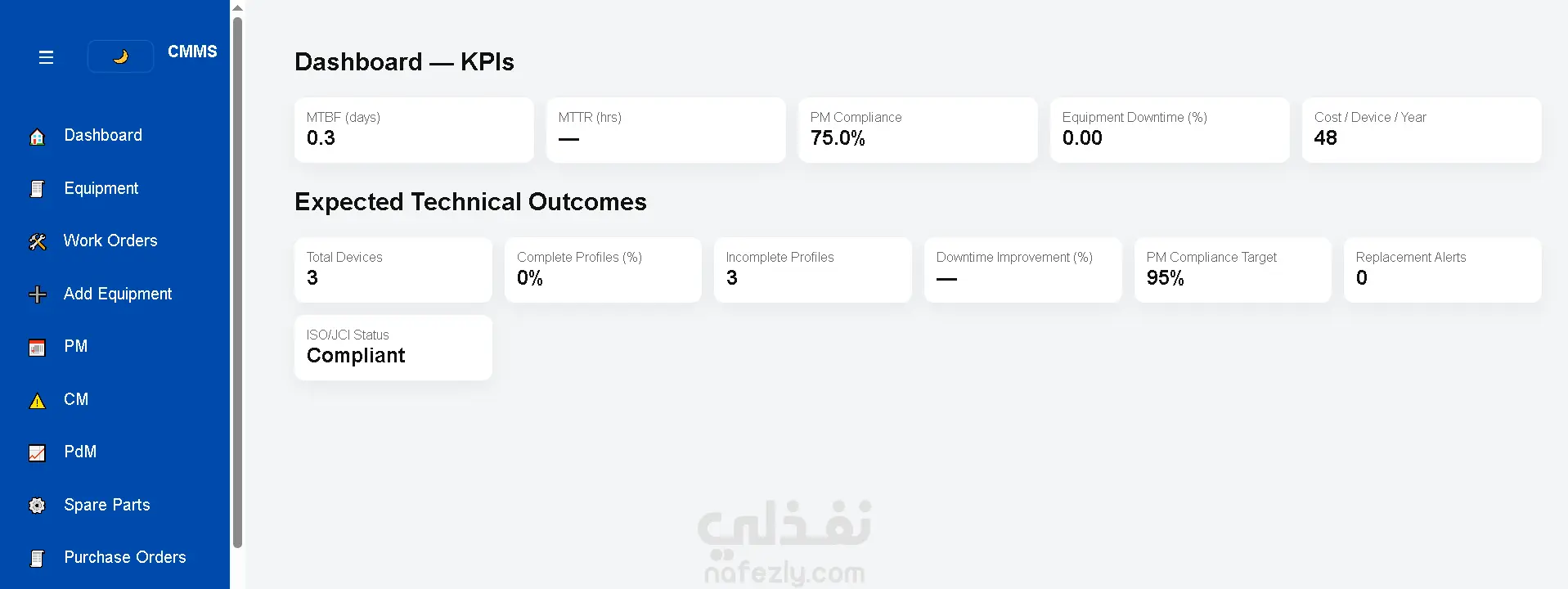
Task: Click the CMMS title text
Action: point(192,52)
